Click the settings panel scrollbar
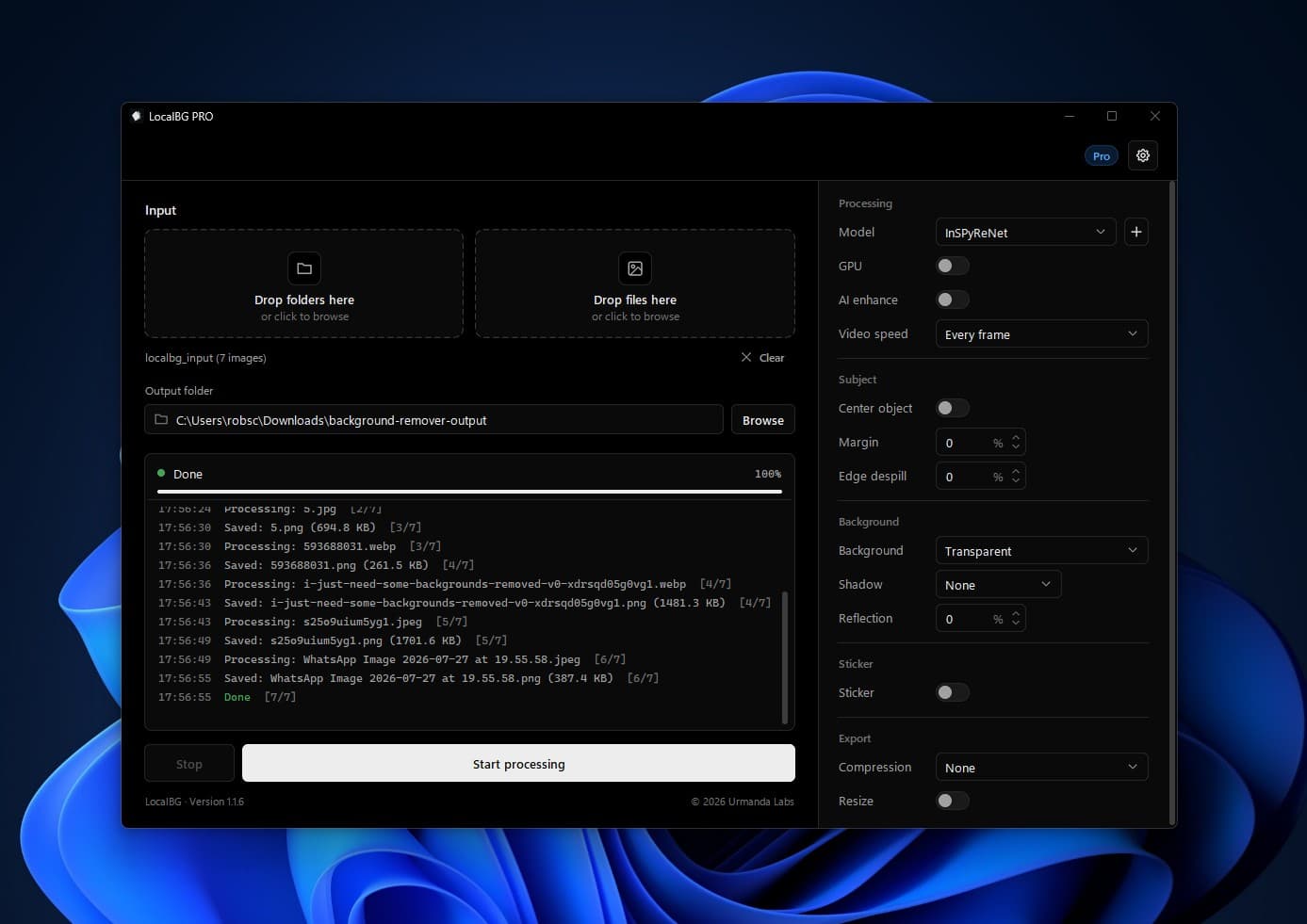Screen dimensions: 1307x924 (1171, 504)
